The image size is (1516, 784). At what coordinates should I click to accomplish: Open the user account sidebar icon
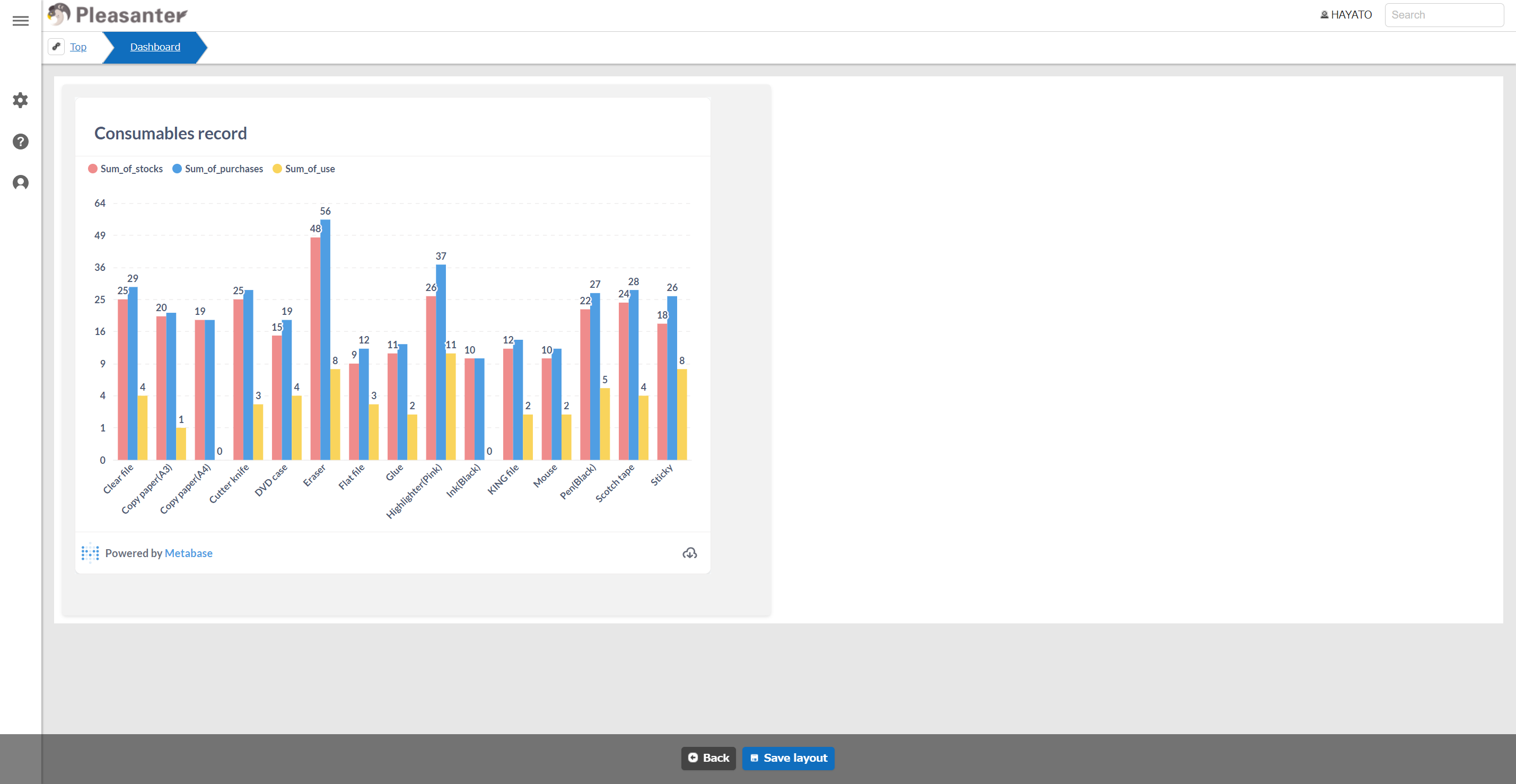[x=21, y=183]
